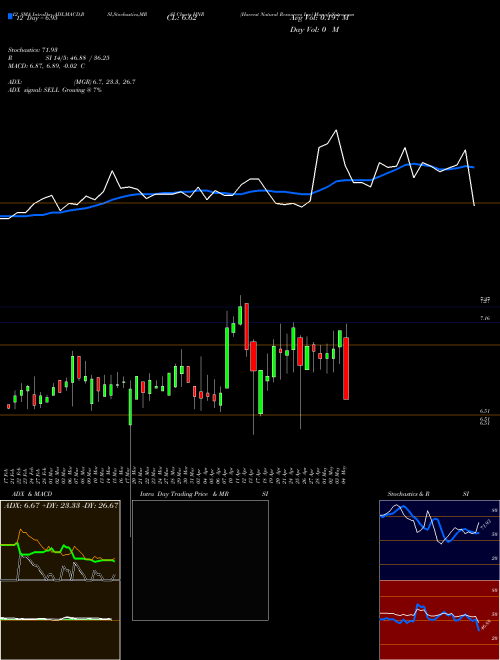500x660 pixels.
Task: Click the 6.51 price axis label
Action: [x=485, y=411]
